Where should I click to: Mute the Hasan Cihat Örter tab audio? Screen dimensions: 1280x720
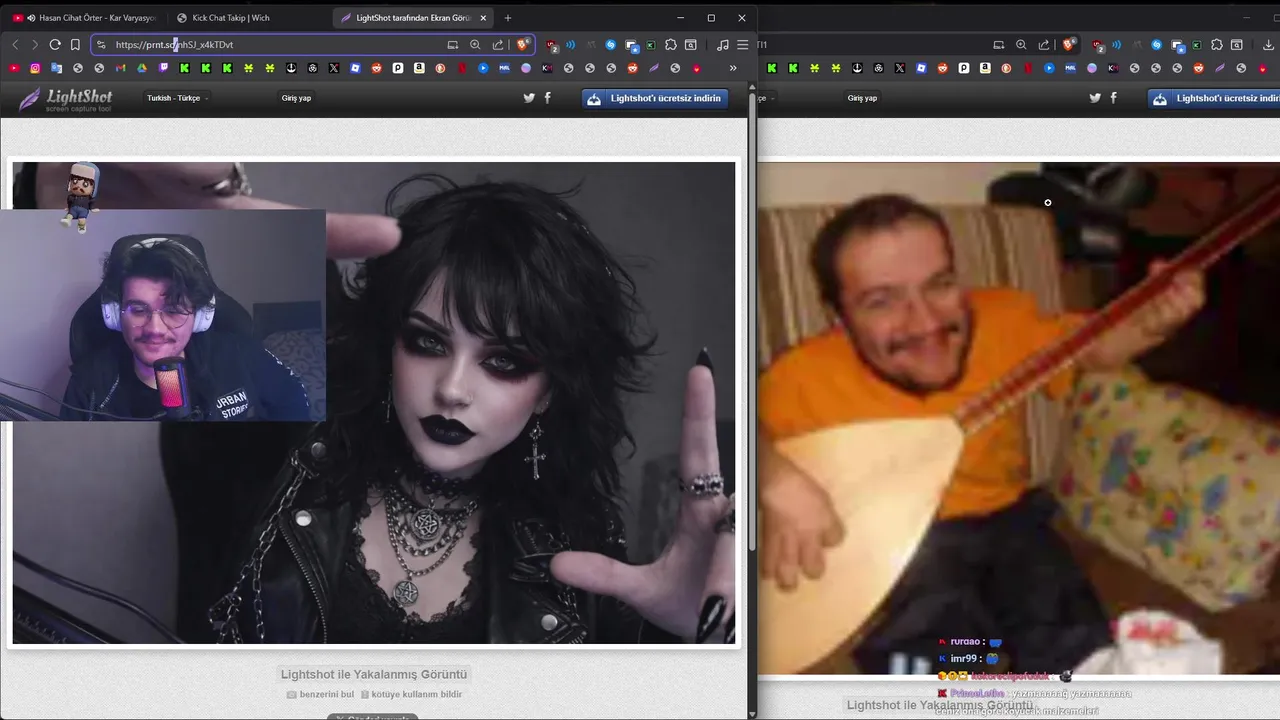[x=31, y=18]
